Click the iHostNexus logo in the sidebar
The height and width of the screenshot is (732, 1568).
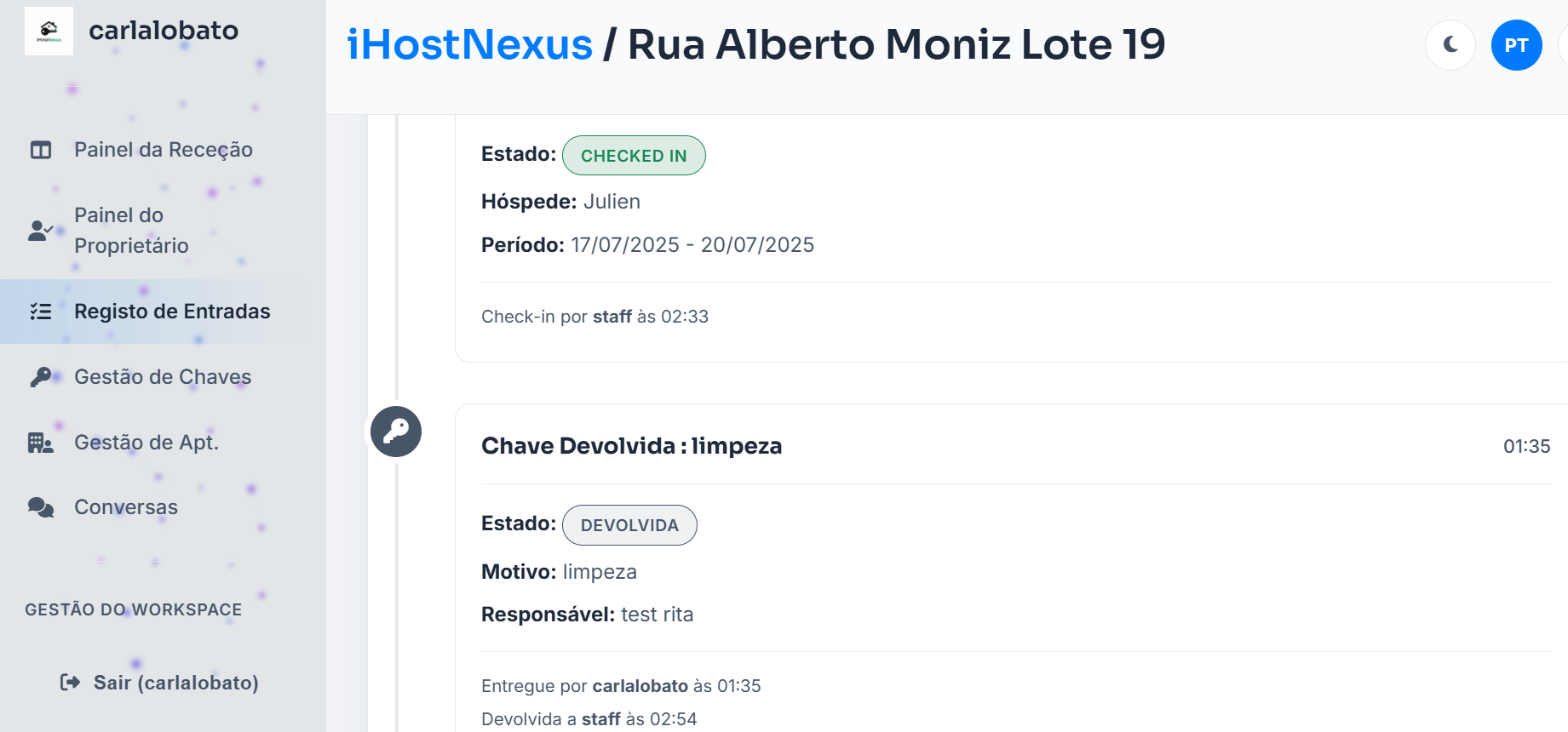49,30
